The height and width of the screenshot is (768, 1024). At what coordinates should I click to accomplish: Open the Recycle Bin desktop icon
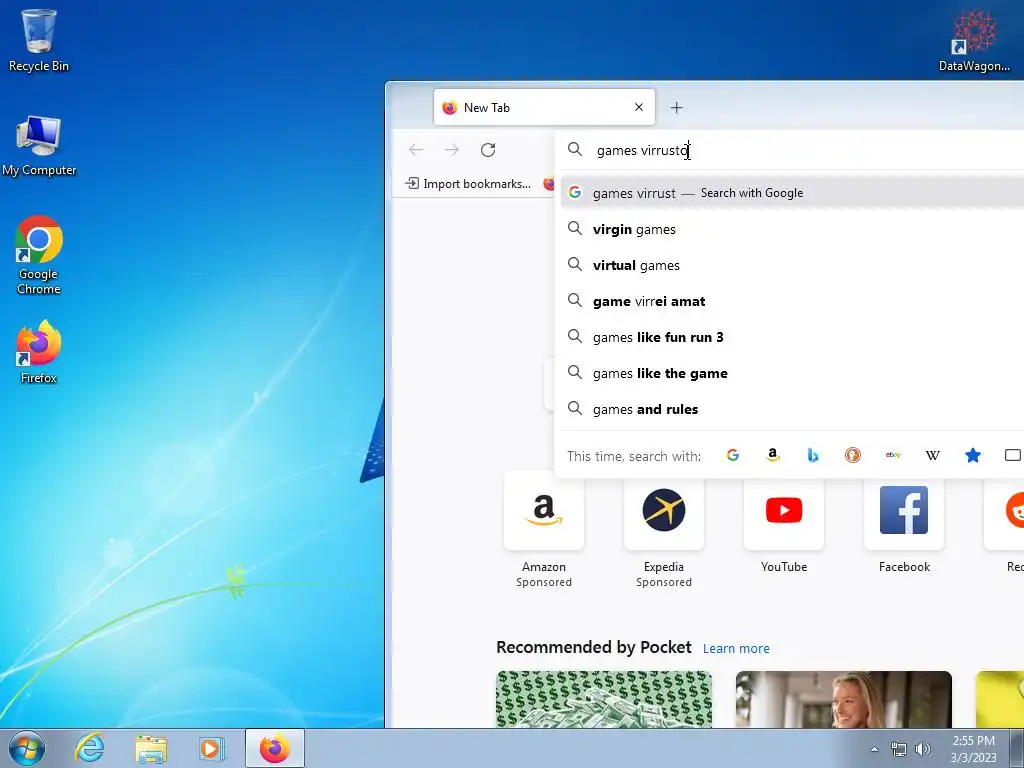pos(39,40)
